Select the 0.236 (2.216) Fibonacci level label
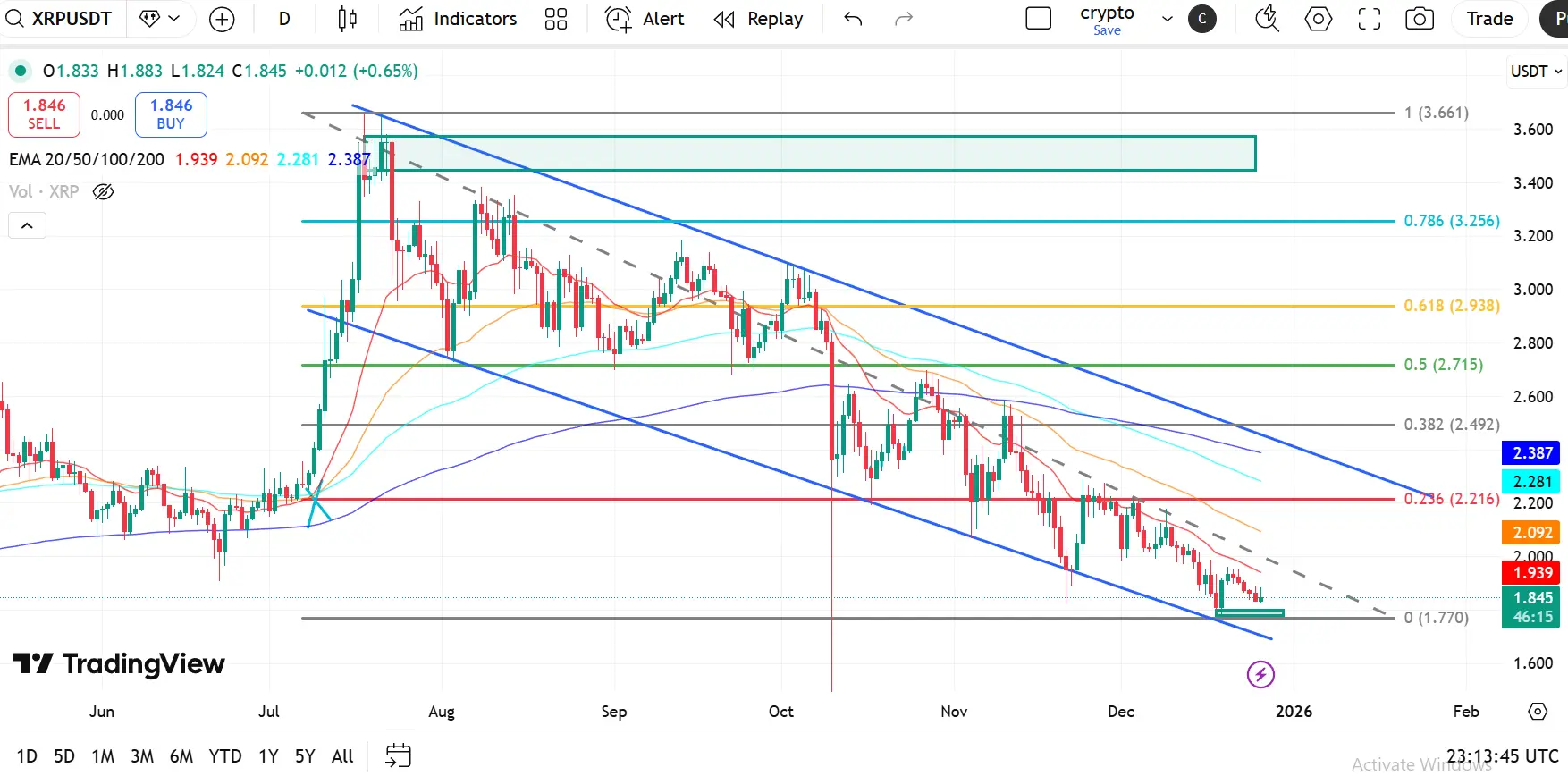 1452,499
